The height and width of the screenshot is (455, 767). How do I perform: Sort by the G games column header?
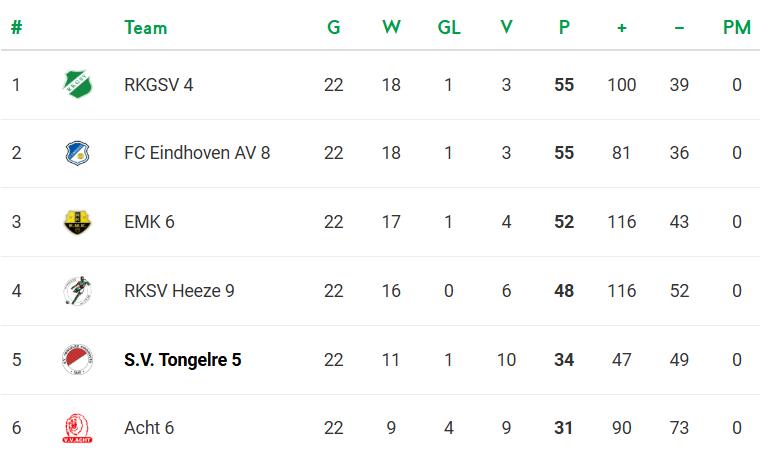point(334,28)
